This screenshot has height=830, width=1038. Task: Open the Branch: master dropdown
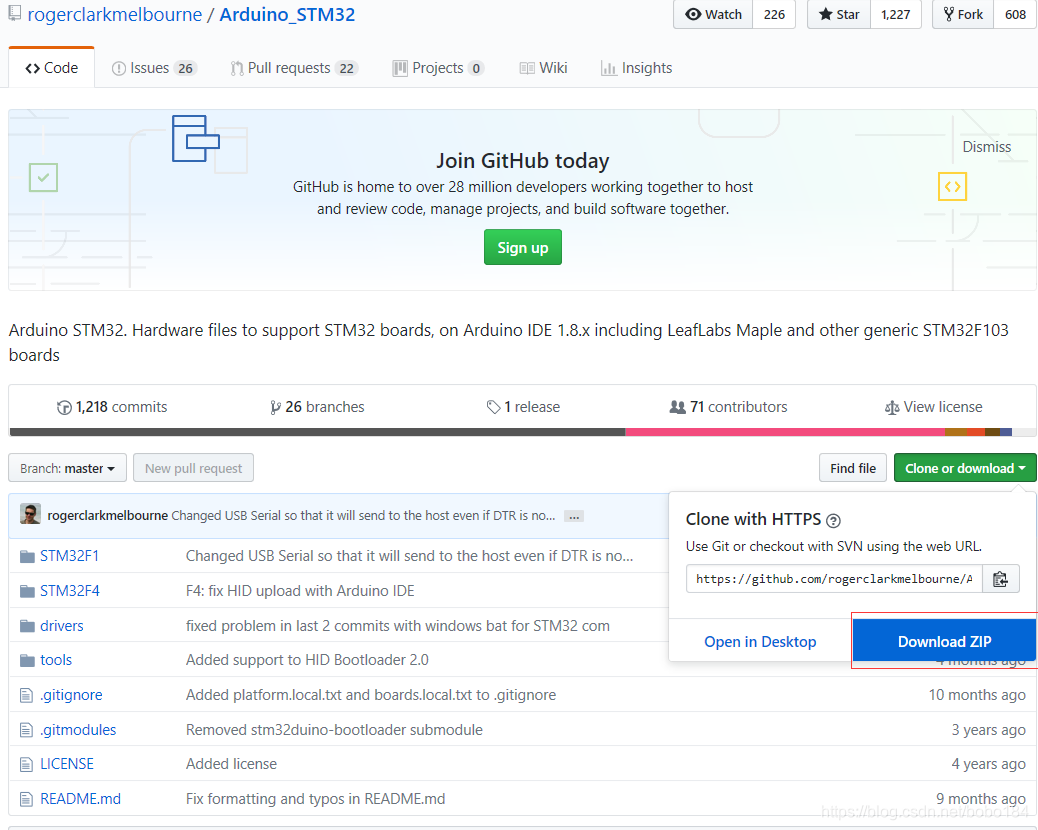pos(67,468)
